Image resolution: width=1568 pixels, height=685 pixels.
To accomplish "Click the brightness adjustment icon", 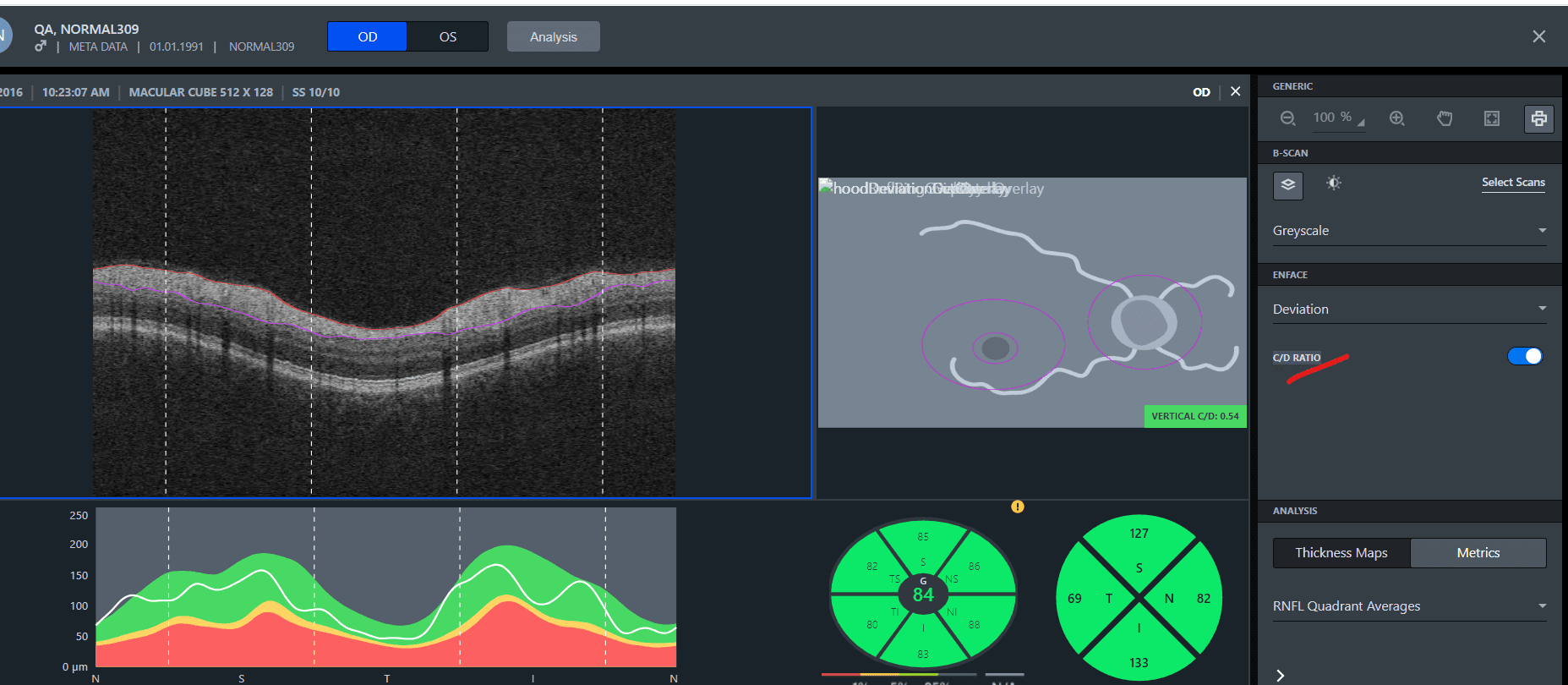I will coord(1334,183).
